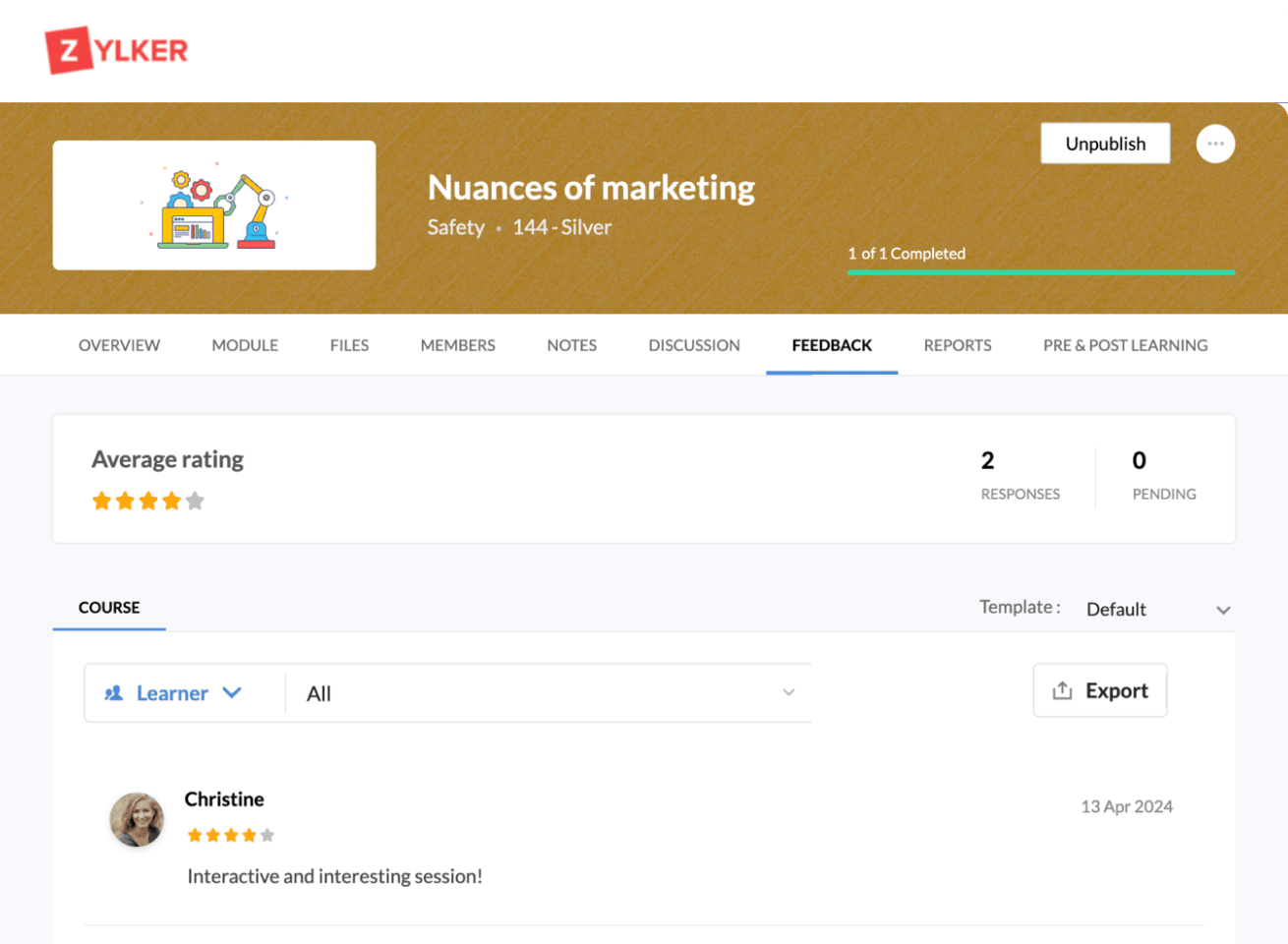
Task: Go to the Members tab
Action: click(457, 345)
